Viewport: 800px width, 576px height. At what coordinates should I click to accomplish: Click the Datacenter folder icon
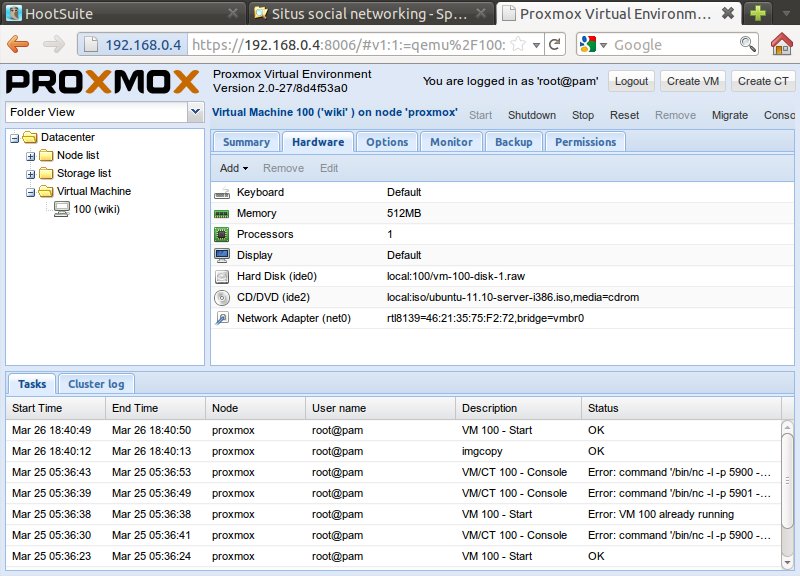30,137
